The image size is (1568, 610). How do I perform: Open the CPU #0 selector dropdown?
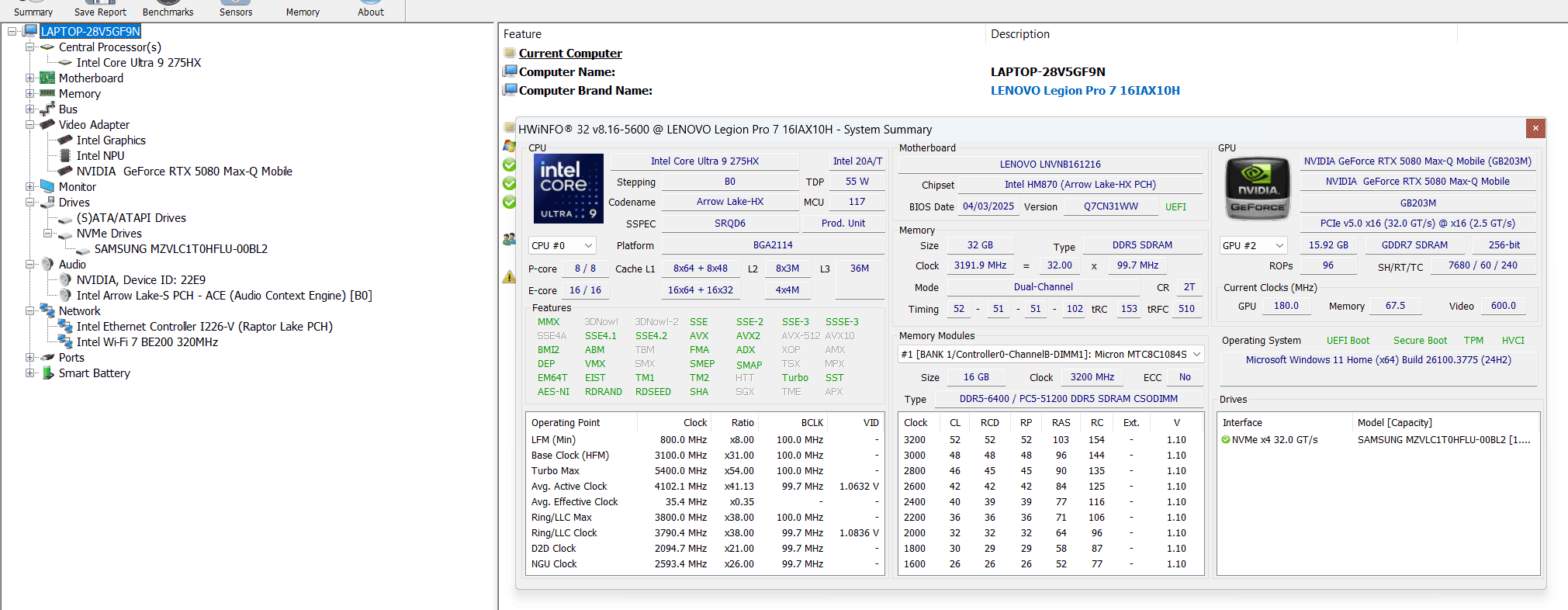[562, 245]
